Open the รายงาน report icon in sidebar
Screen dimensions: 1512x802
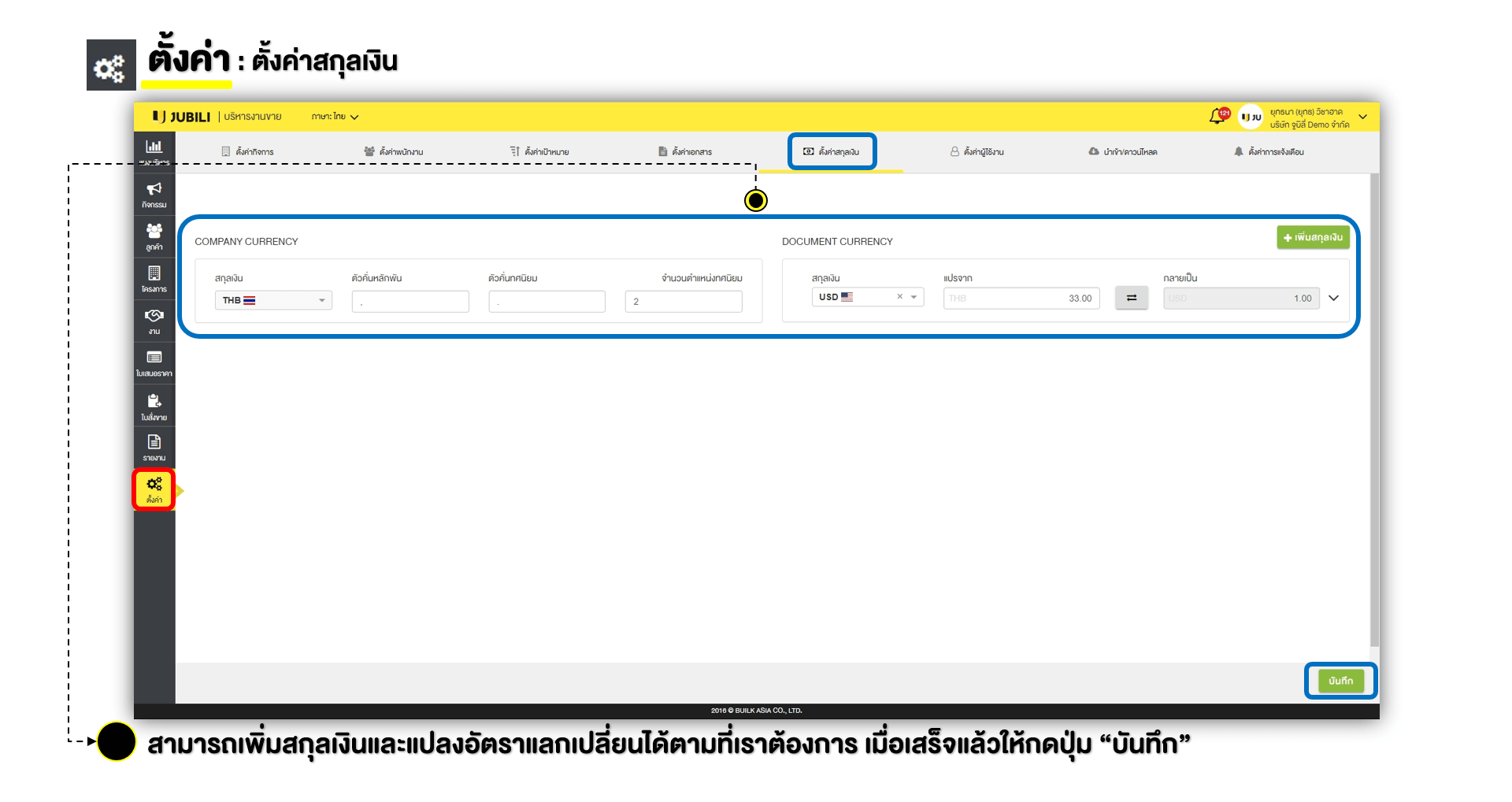[154, 447]
